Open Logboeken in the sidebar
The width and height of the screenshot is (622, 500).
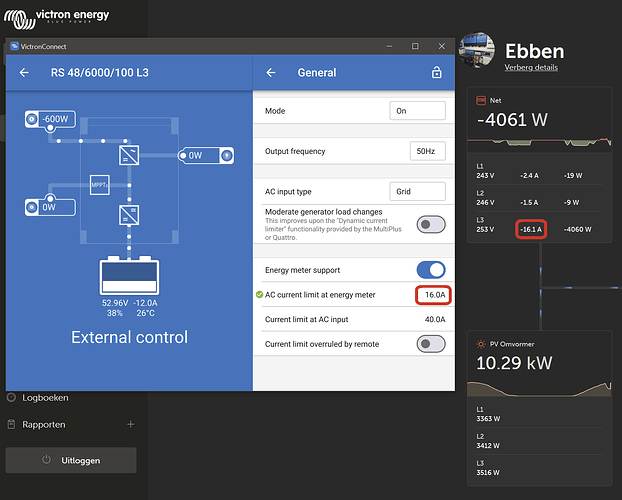(45, 398)
